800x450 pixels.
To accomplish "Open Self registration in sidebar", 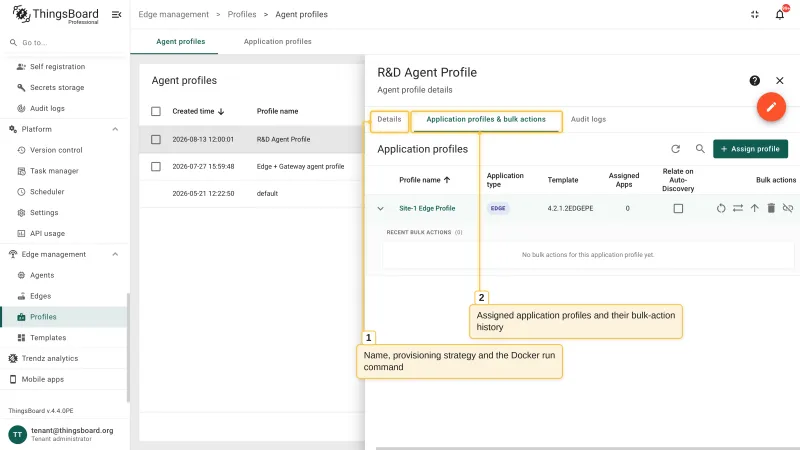I will [x=64, y=66].
